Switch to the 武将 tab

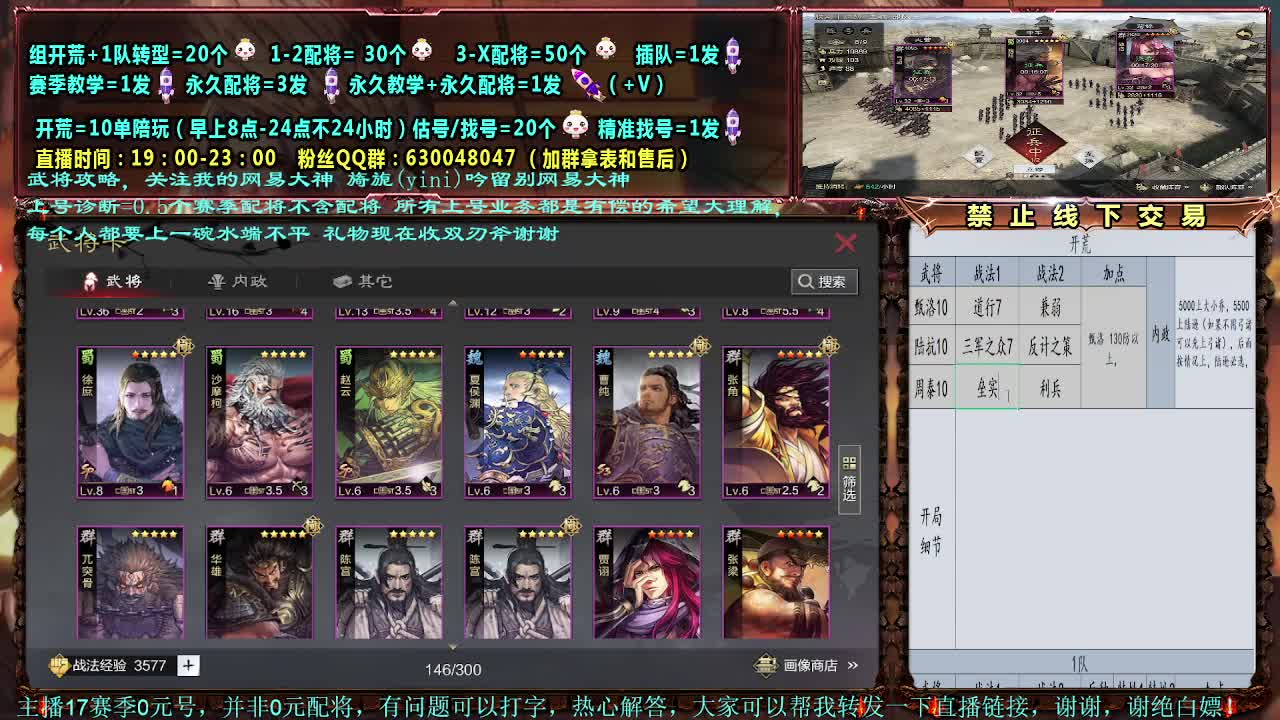click(112, 281)
